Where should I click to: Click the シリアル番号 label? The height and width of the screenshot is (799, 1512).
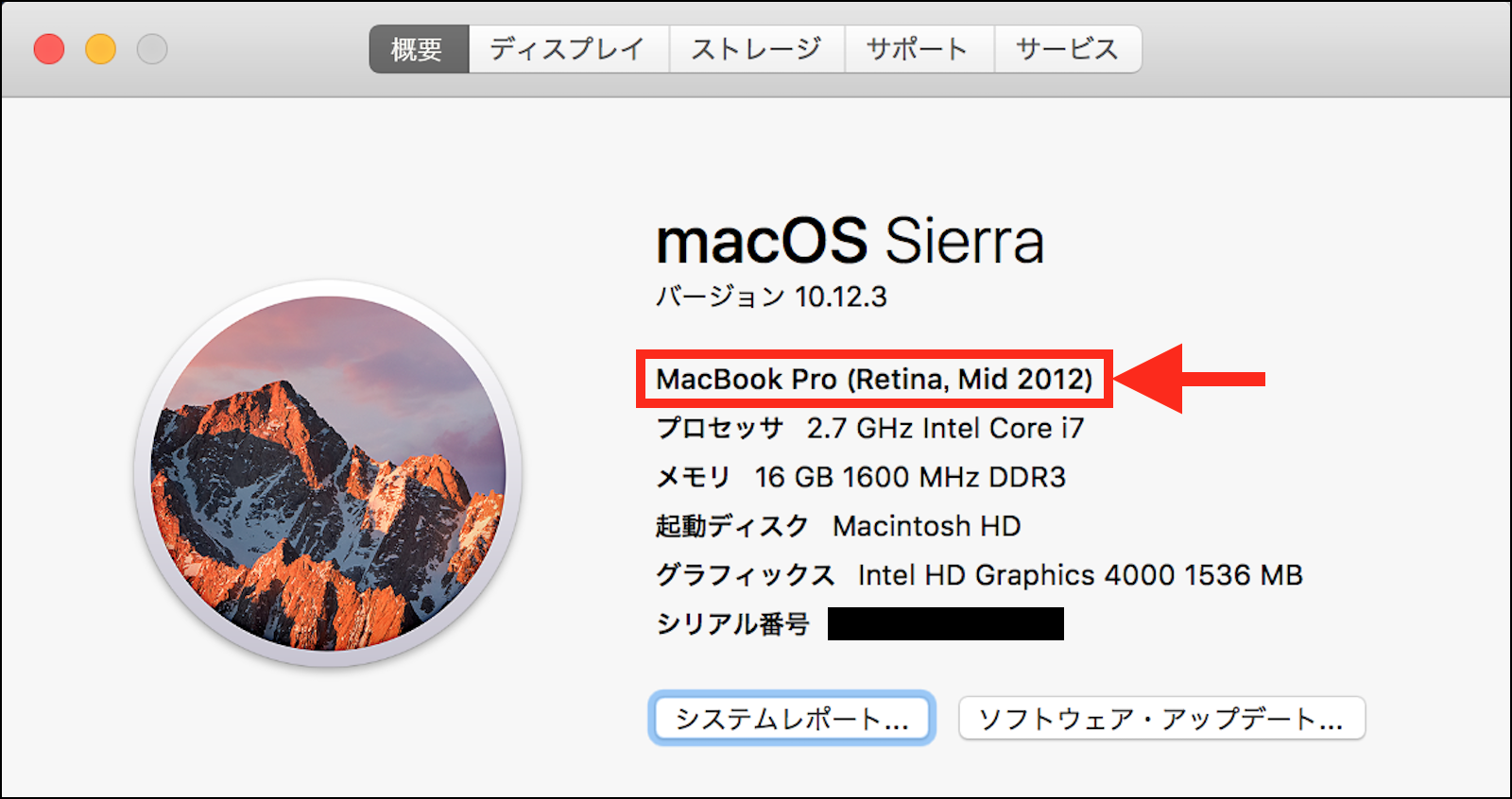(x=732, y=624)
